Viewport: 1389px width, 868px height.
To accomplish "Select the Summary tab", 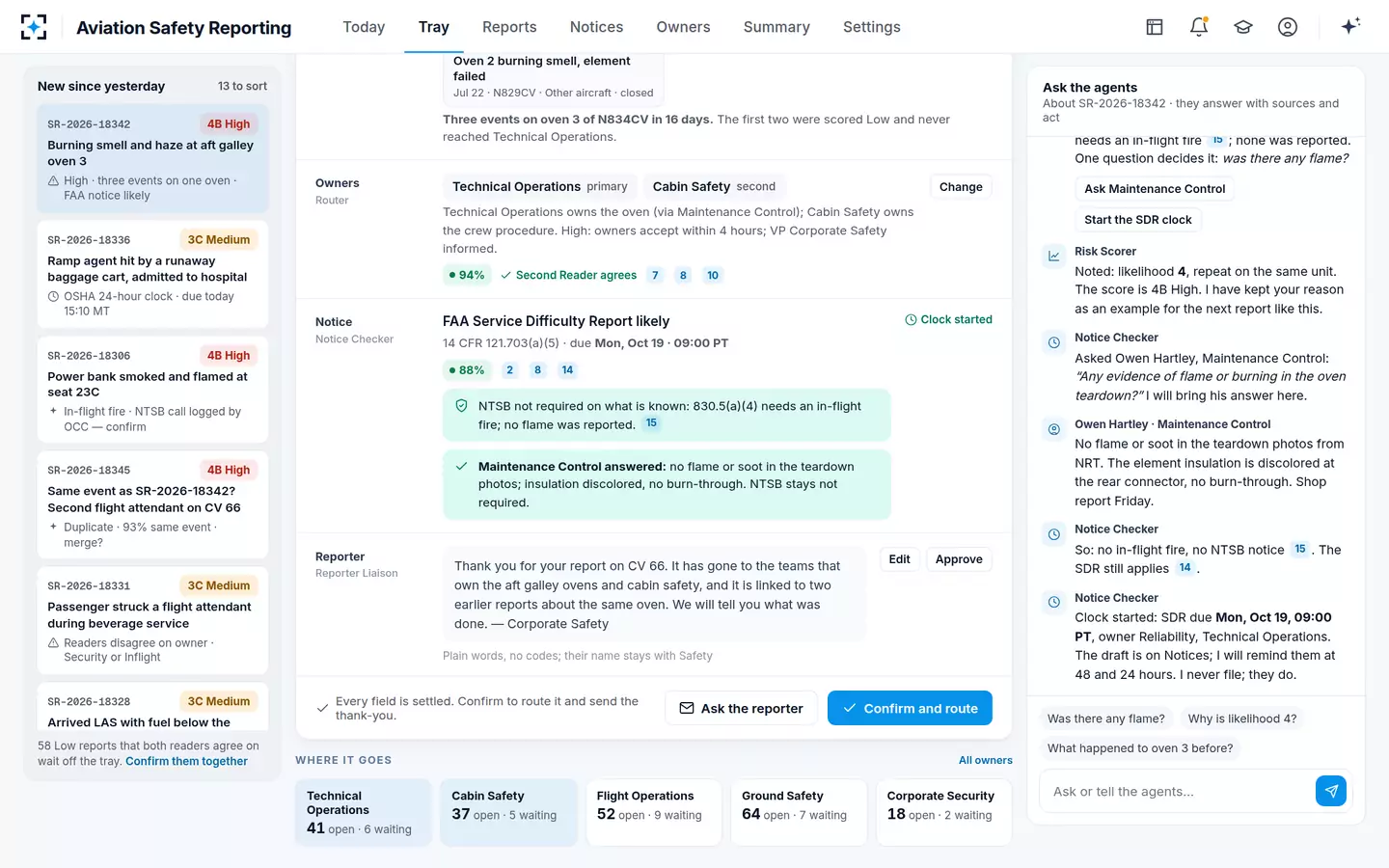I will tap(776, 27).
